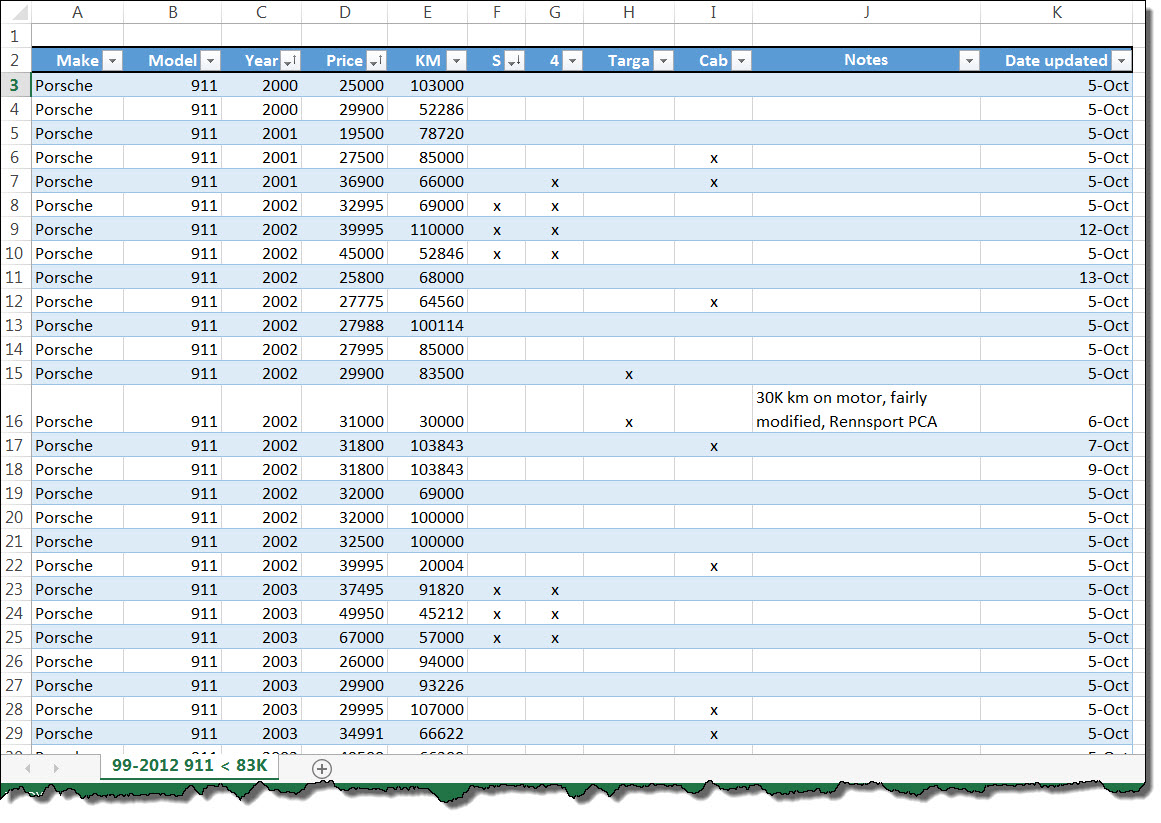Select KM cell 83500

coord(427,374)
